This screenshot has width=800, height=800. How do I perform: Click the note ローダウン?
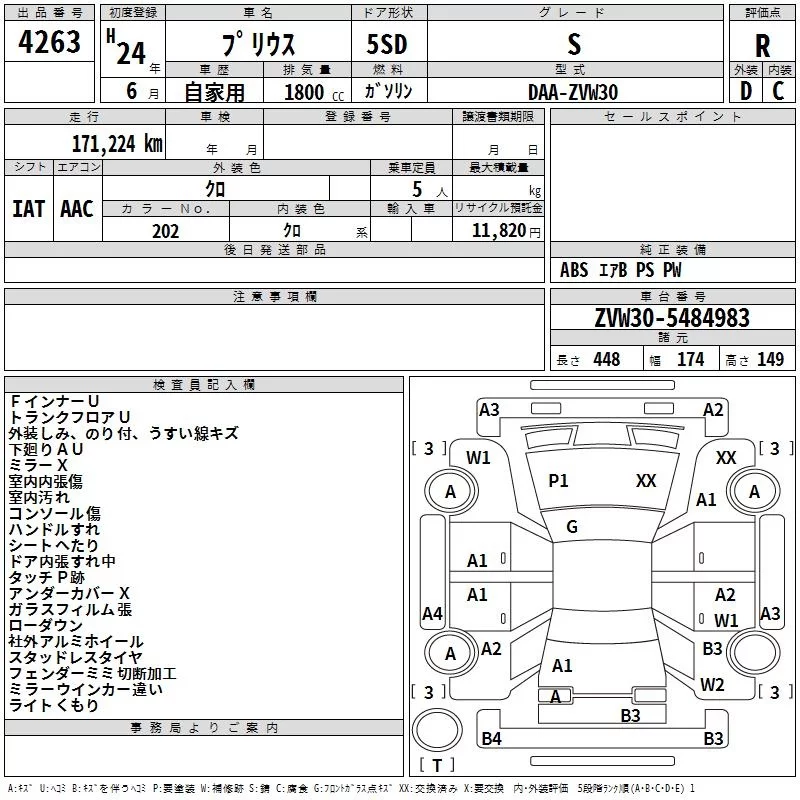46,626
